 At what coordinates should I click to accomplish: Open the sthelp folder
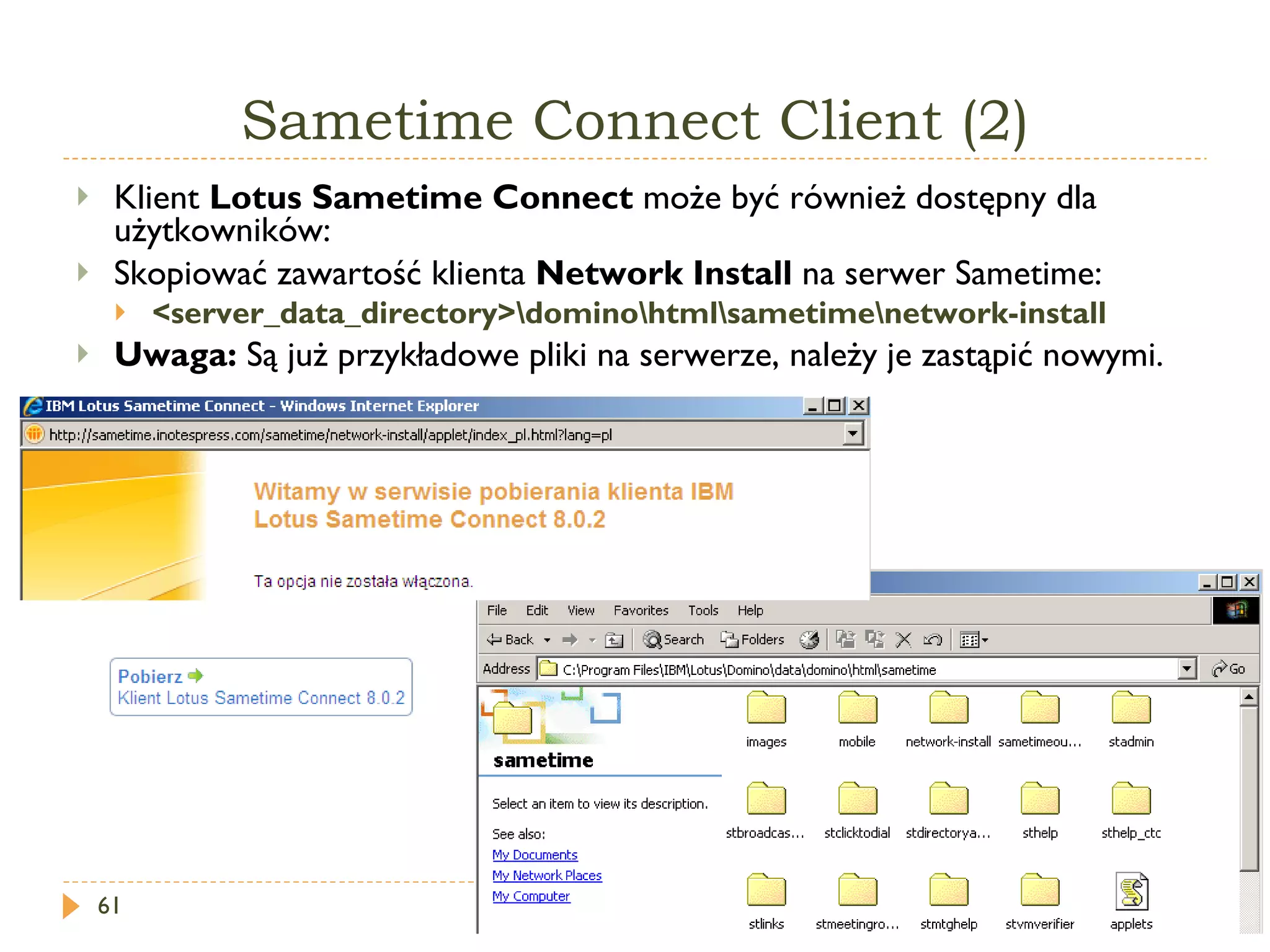pyautogui.click(x=1040, y=810)
